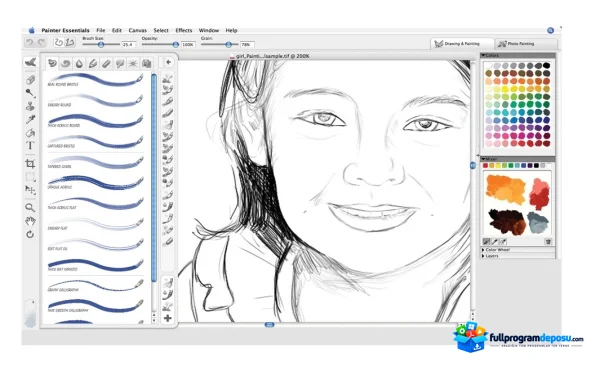The height and width of the screenshot is (375, 600).
Task: Open the sponge brush category tab
Action: click(120, 64)
